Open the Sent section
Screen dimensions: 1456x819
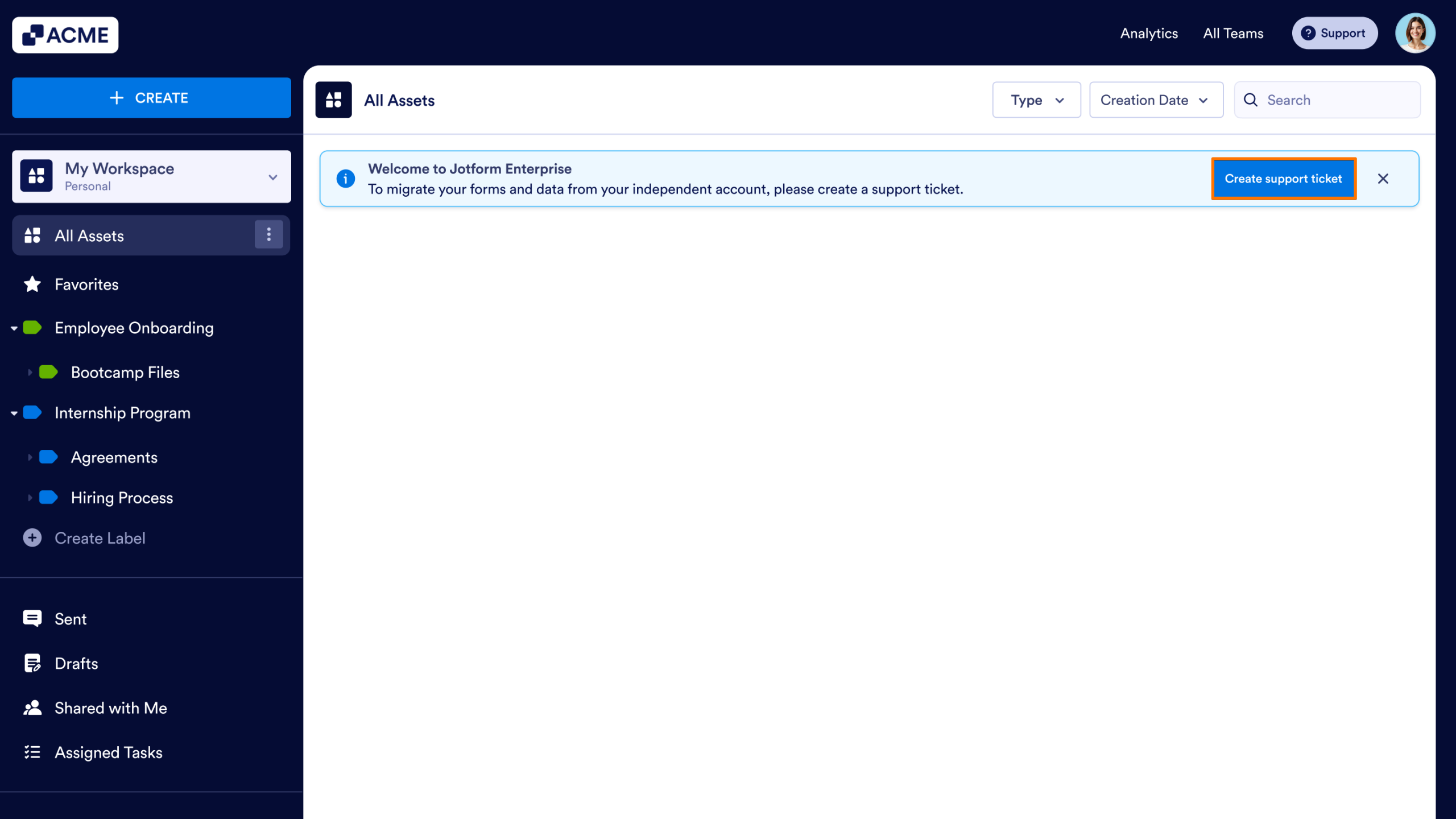[x=71, y=619]
